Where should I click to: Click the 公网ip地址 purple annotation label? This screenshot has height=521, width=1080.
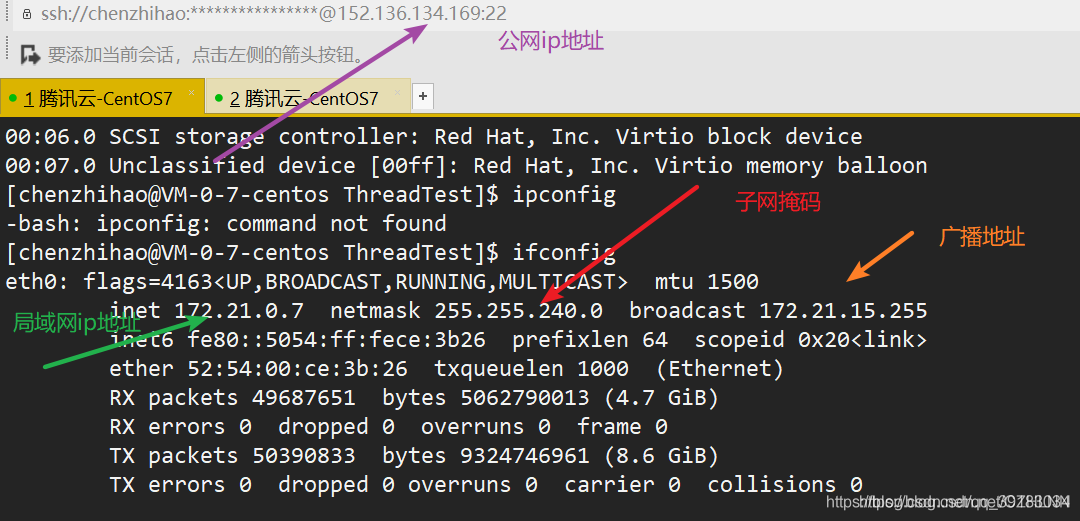[551, 41]
